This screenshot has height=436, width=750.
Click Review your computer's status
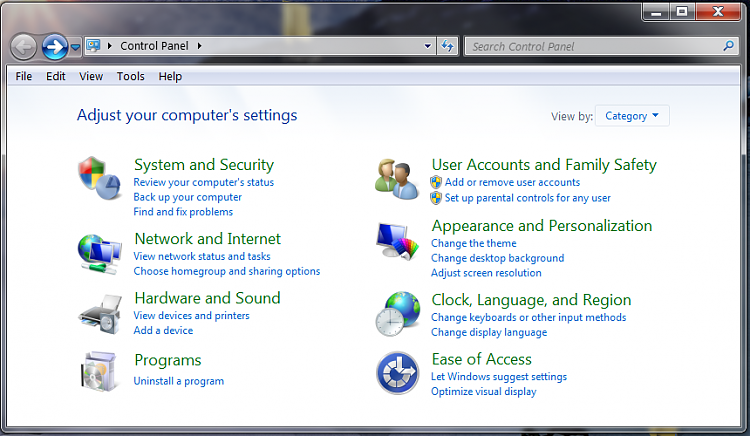click(204, 182)
